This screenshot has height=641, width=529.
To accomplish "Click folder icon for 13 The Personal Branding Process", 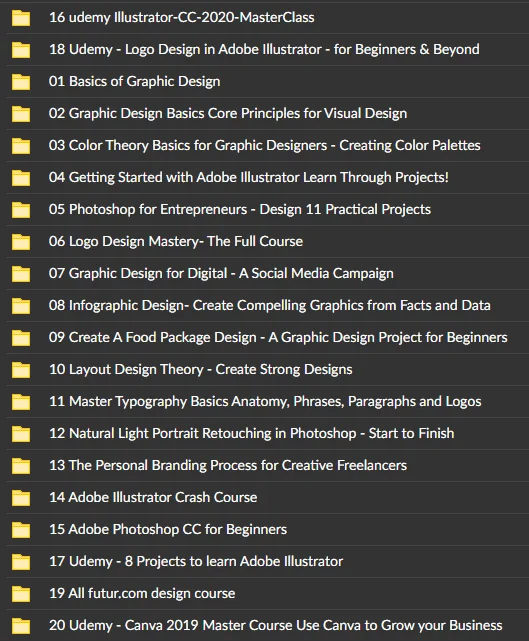I will click(21, 466).
